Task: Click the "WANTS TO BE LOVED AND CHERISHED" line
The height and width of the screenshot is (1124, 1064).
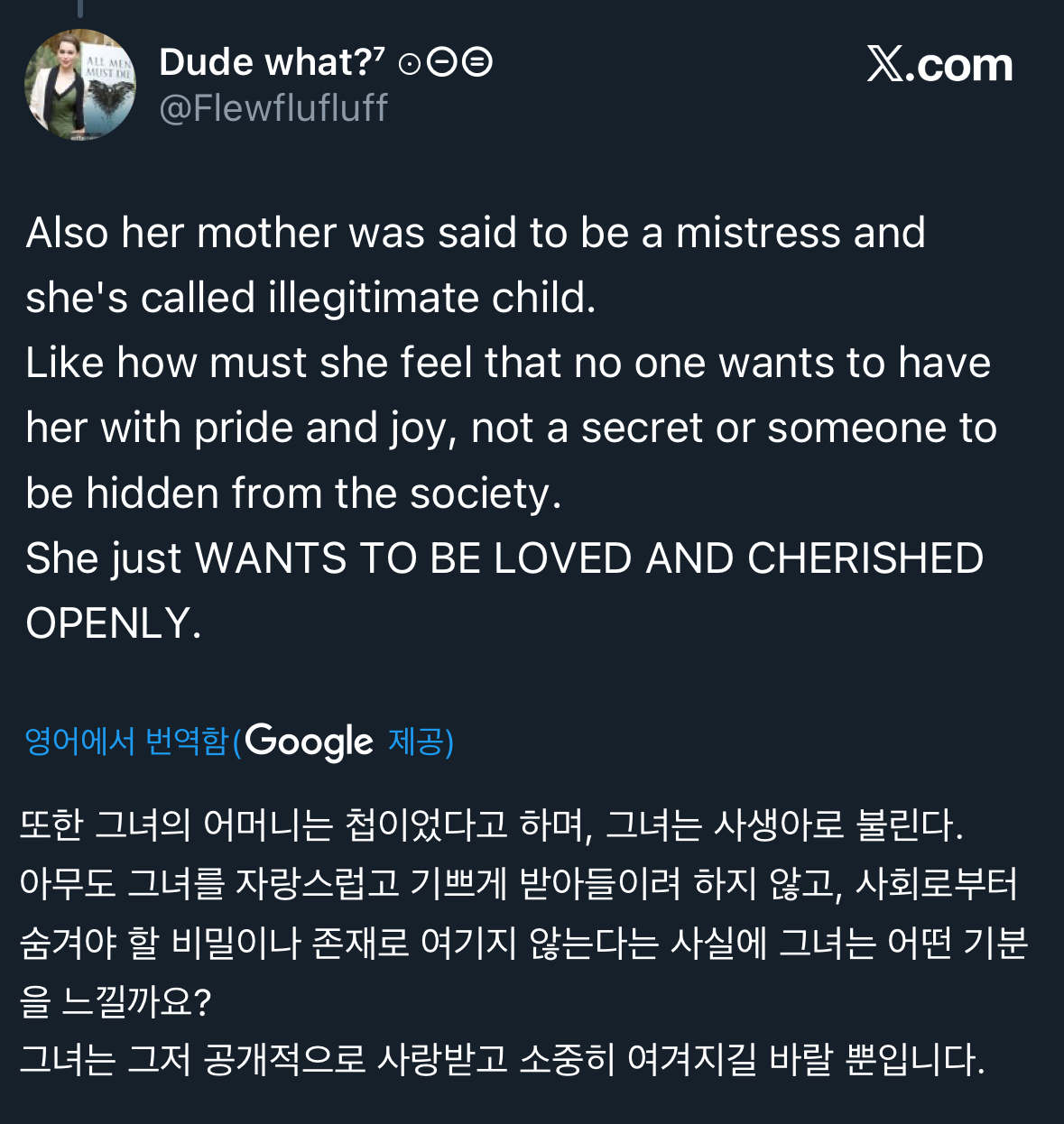Action: pyautogui.click(x=589, y=558)
